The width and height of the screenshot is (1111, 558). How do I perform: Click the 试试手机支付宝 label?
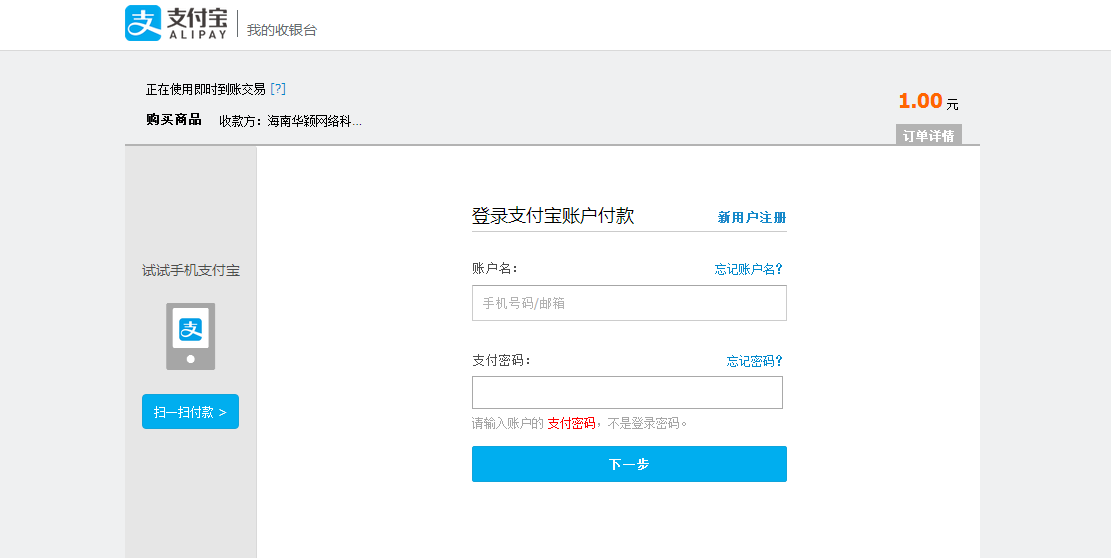click(191, 271)
